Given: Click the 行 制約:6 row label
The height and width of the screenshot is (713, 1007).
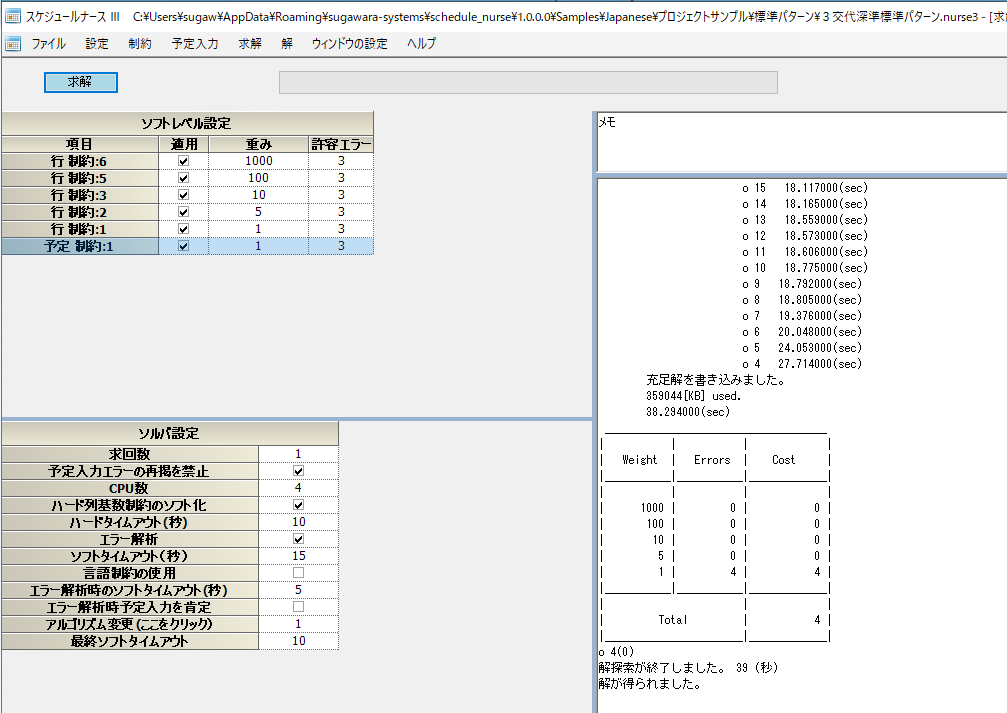Looking at the screenshot, I should point(80,161).
